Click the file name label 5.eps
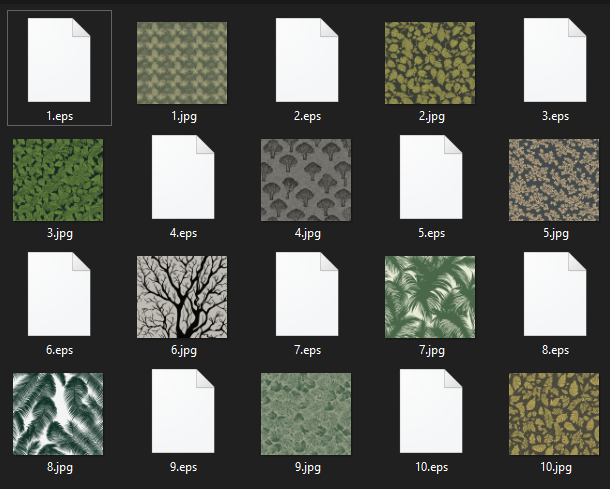 pos(431,233)
